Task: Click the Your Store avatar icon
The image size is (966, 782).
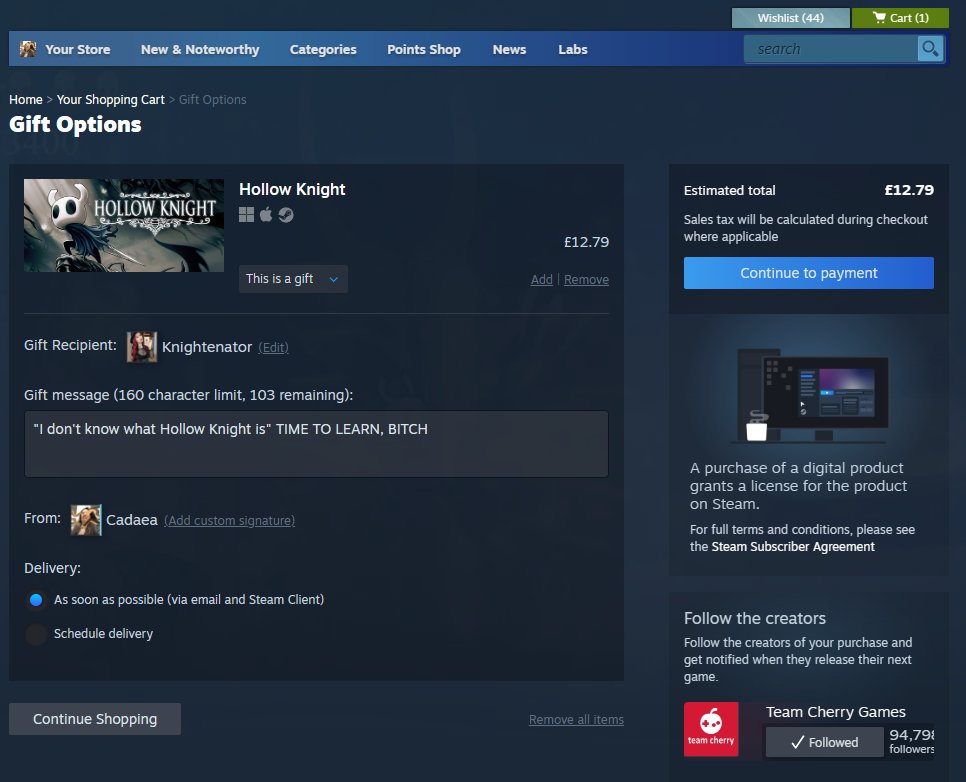Action: 28,49
